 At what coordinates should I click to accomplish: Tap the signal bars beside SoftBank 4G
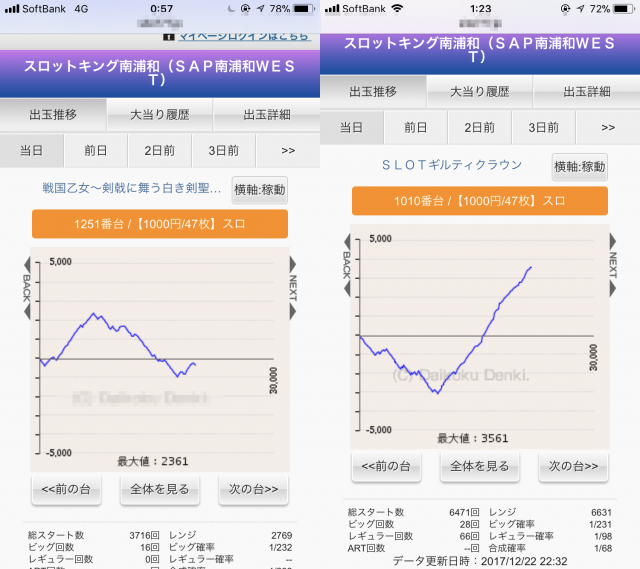pyautogui.click(x=12, y=8)
